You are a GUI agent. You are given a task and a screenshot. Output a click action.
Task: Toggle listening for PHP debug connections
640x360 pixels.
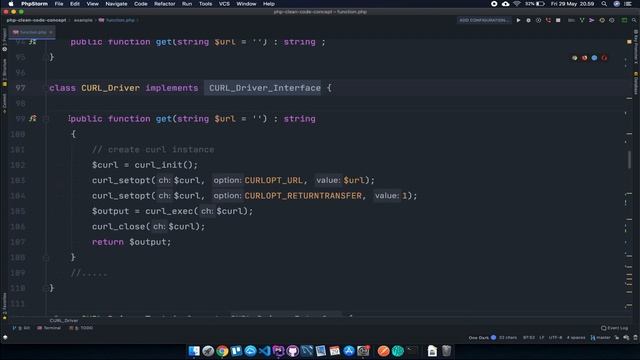click(x=548, y=20)
